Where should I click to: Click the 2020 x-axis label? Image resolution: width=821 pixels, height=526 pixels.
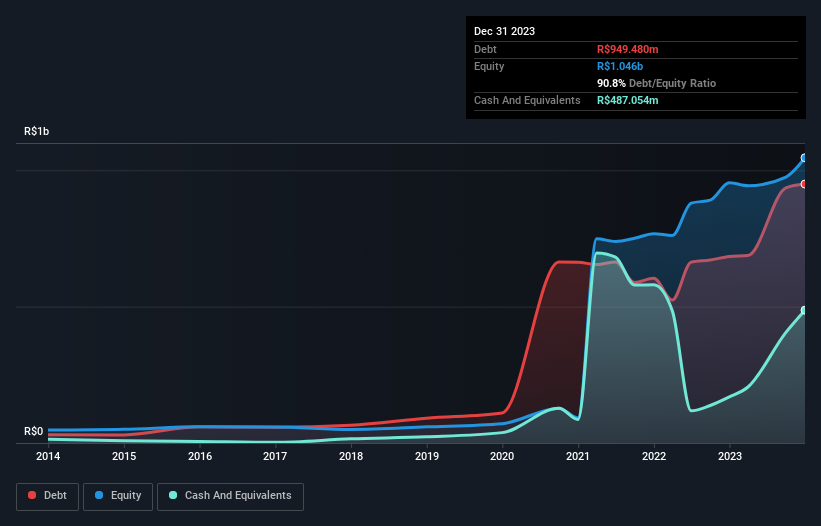[502, 456]
